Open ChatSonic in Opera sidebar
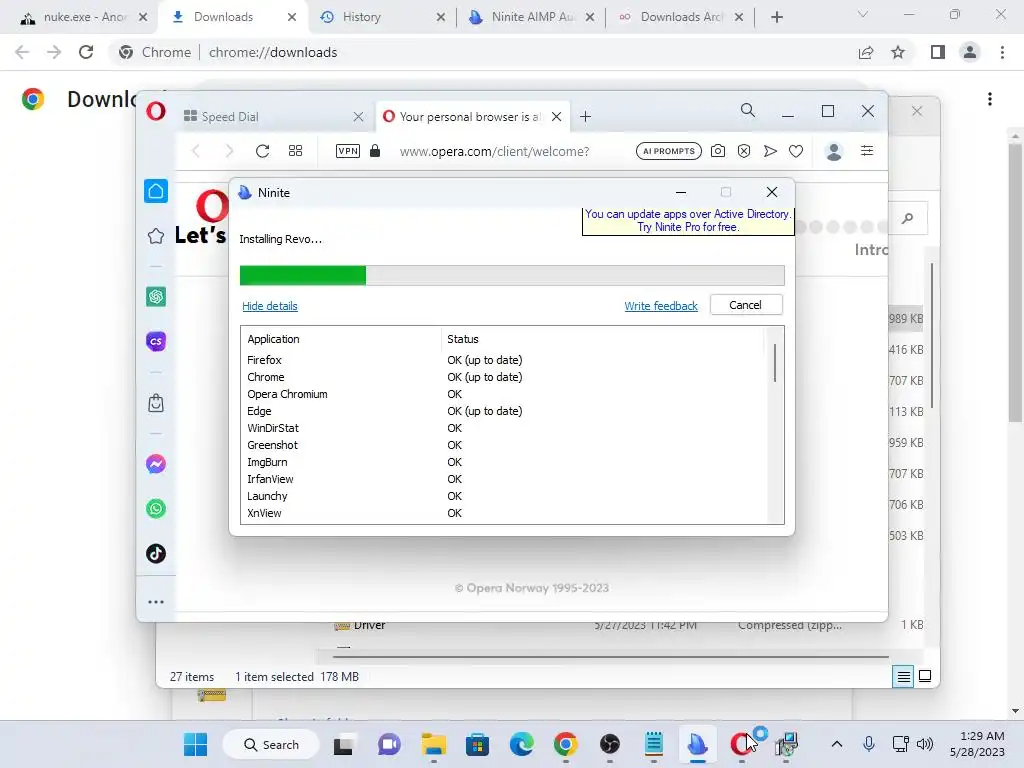The height and width of the screenshot is (768, 1024). (x=156, y=341)
